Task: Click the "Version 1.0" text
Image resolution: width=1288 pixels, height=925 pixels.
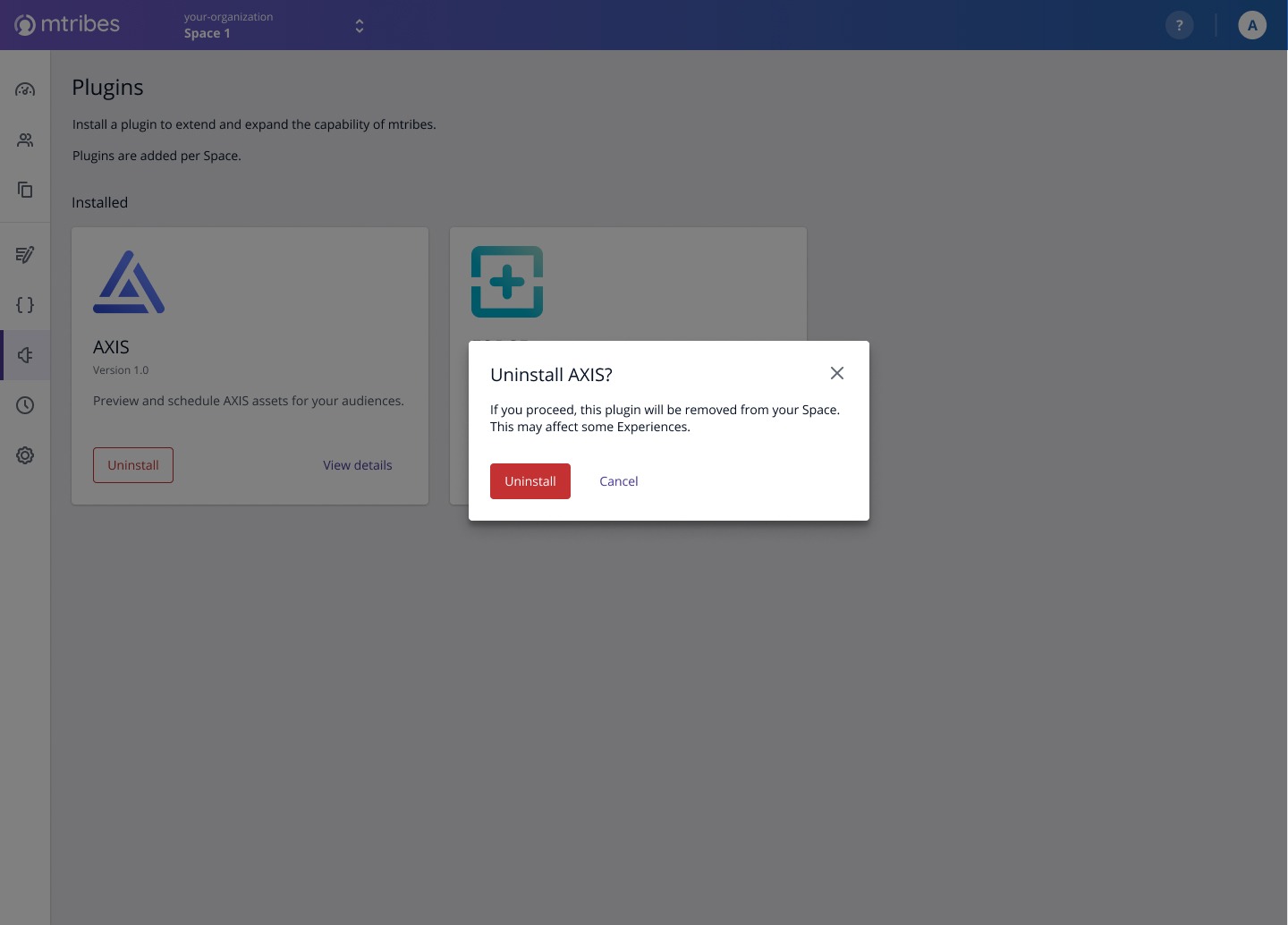Action: 121,370
